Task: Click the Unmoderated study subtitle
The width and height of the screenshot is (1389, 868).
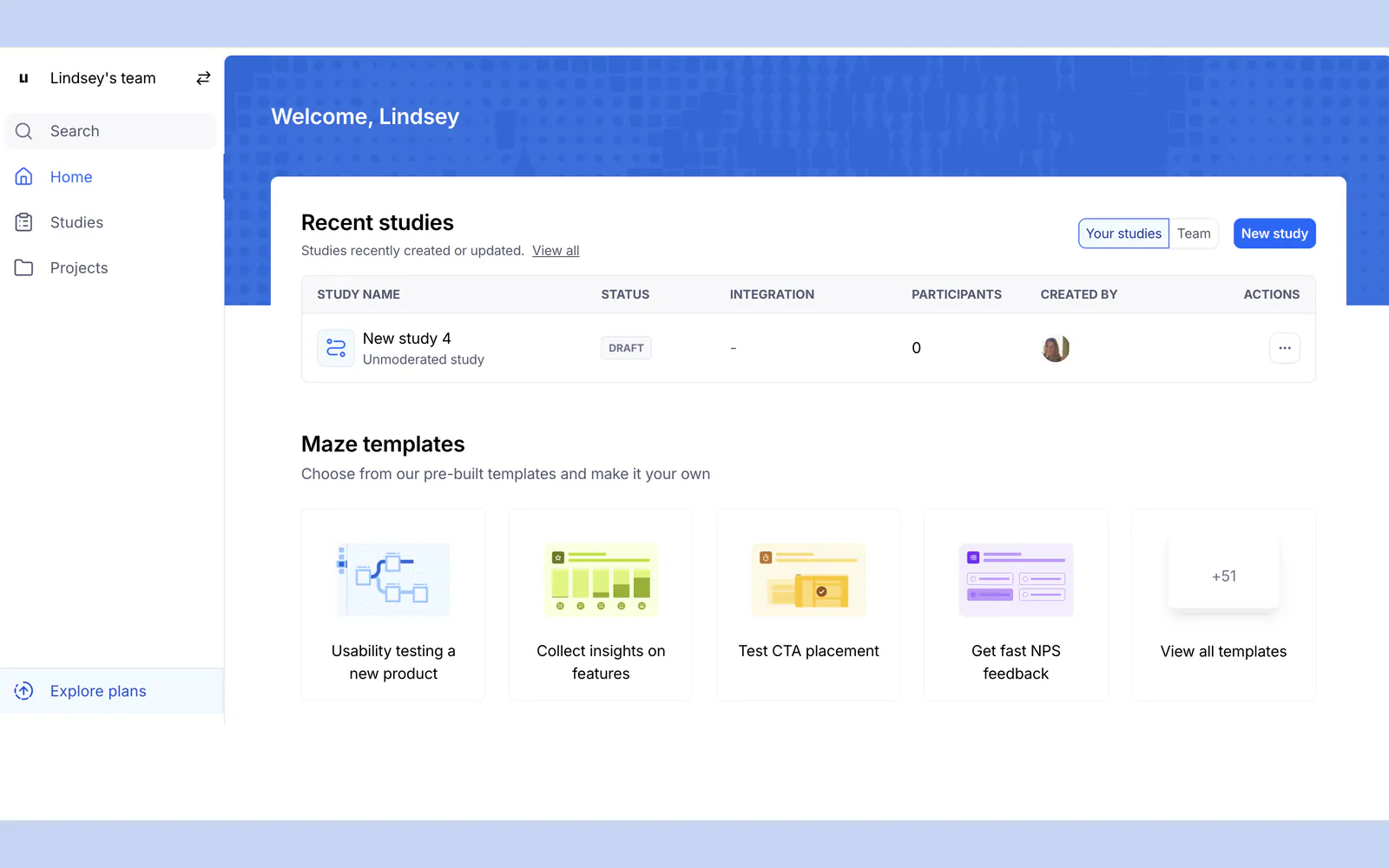Action: click(424, 359)
